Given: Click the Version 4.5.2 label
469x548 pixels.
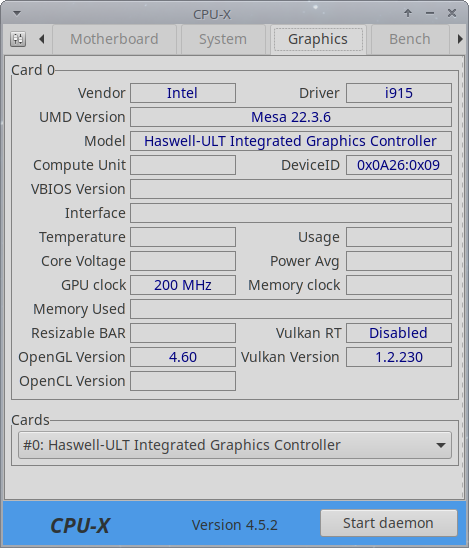Looking at the screenshot, I should coord(234,525).
